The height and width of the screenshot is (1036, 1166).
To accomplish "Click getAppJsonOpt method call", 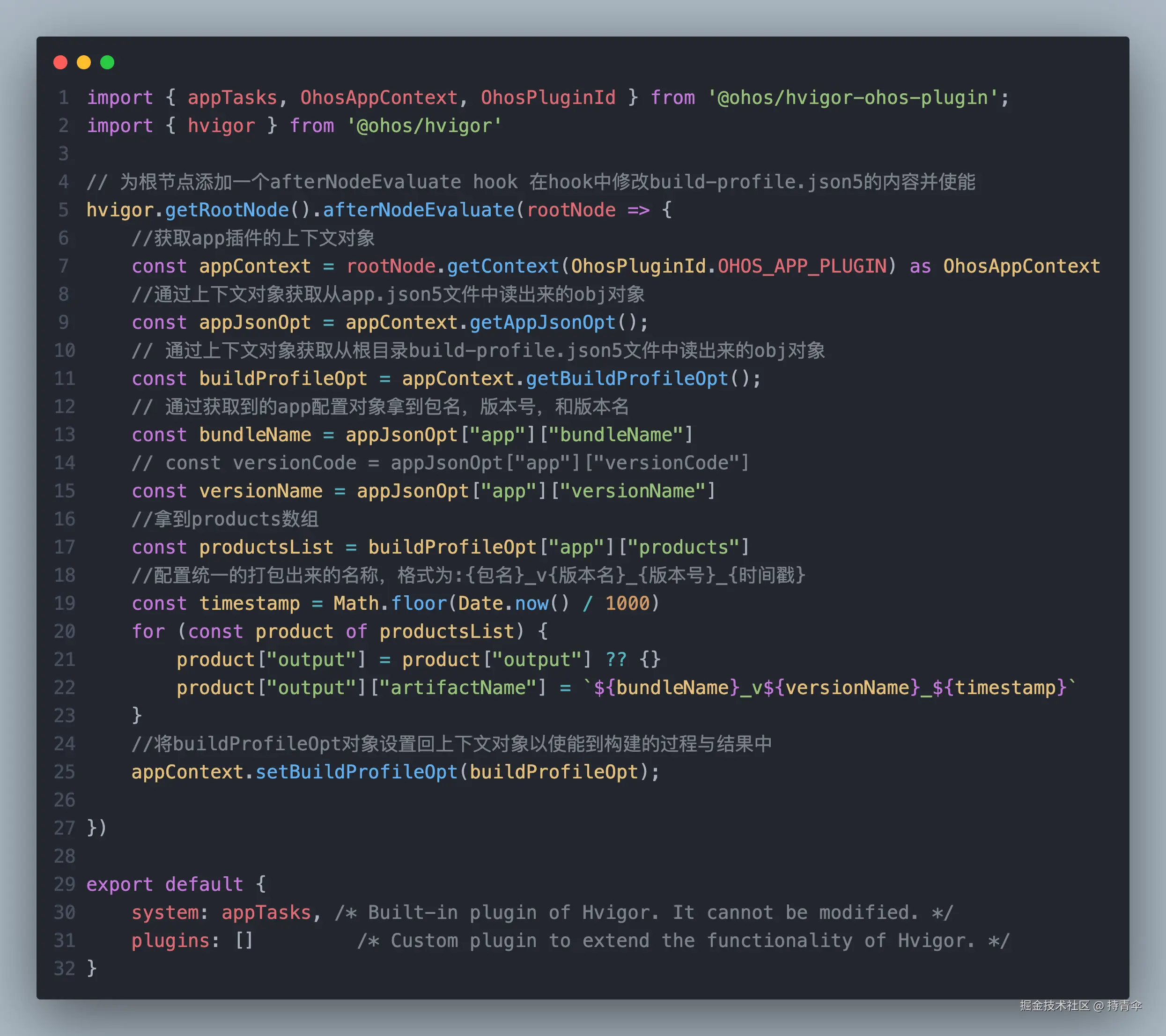I will tap(543, 322).
